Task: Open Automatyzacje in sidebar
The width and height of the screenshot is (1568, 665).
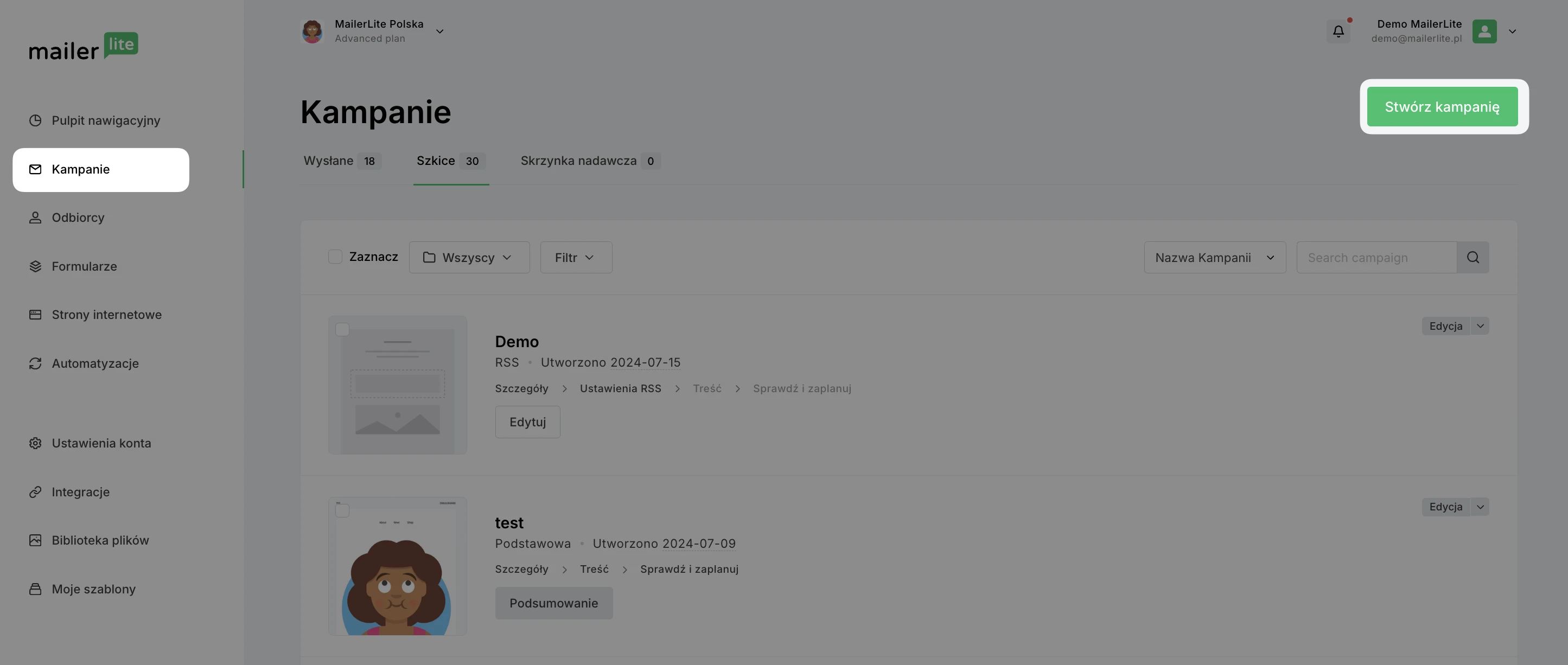Action: tap(95, 363)
